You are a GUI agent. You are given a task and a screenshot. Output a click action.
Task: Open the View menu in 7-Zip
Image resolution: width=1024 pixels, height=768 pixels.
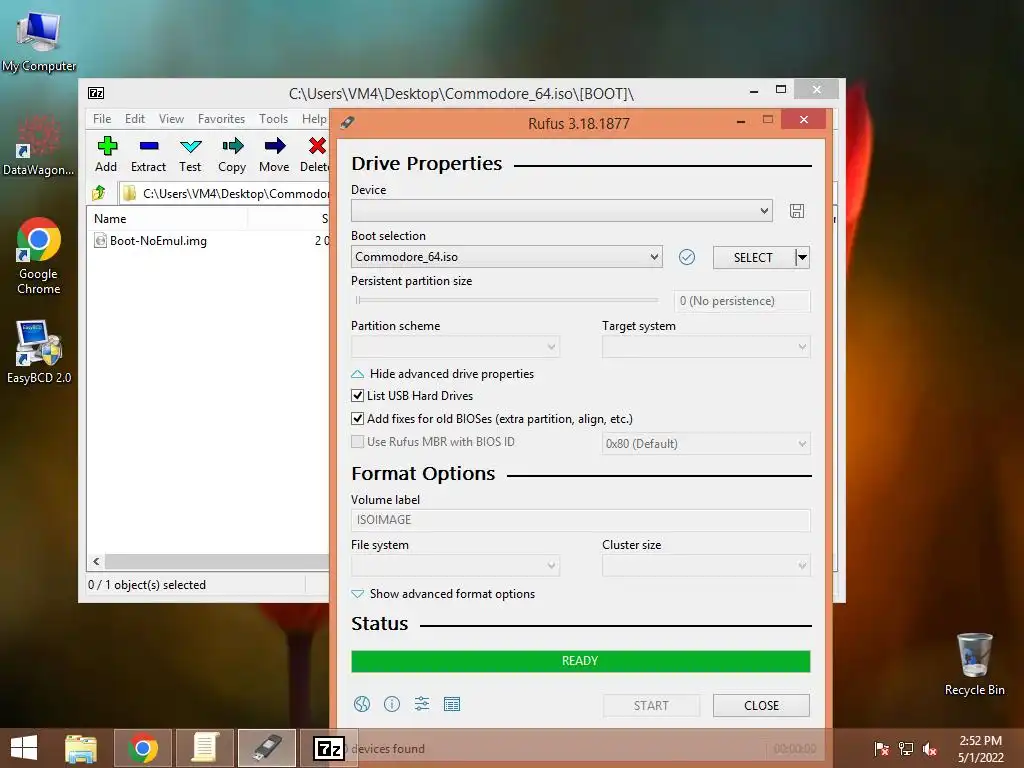pos(171,119)
